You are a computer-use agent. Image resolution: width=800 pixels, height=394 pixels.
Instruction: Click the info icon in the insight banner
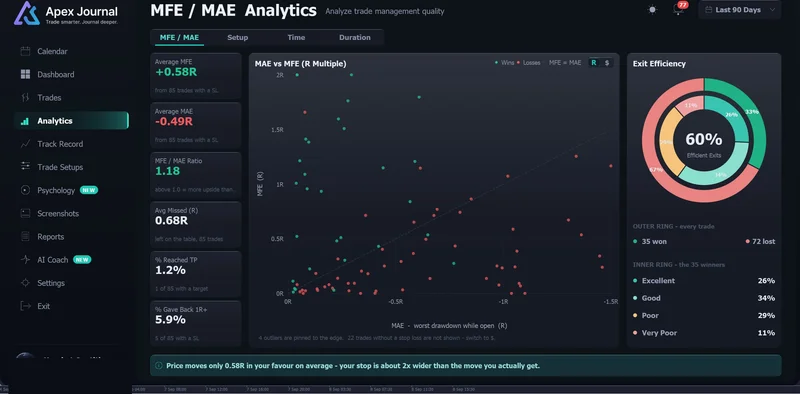pos(159,365)
